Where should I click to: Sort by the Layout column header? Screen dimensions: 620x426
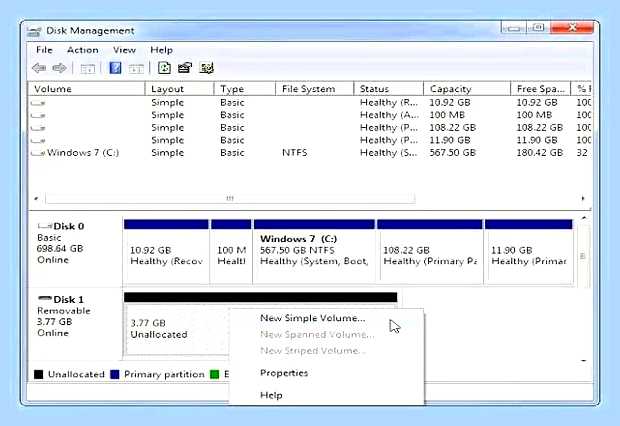(180, 89)
